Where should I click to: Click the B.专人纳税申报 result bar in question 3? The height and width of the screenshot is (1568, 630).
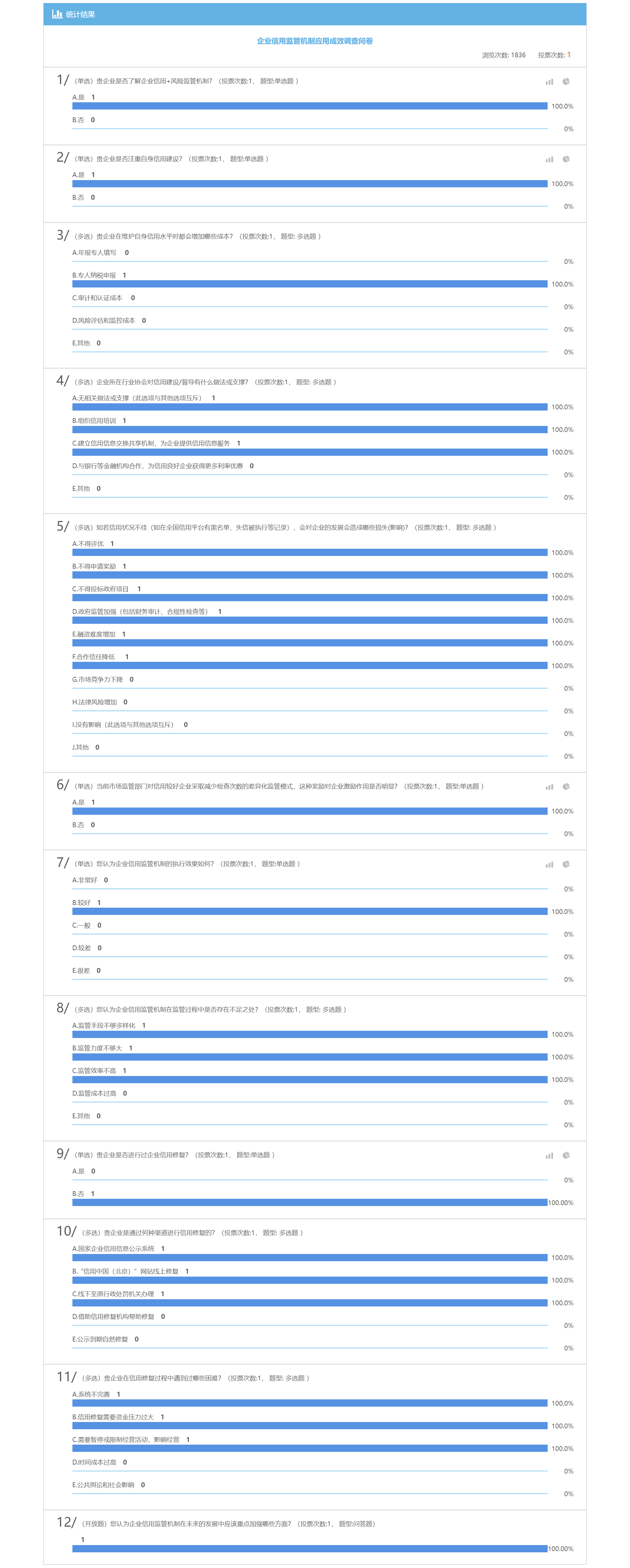[x=309, y=284]
